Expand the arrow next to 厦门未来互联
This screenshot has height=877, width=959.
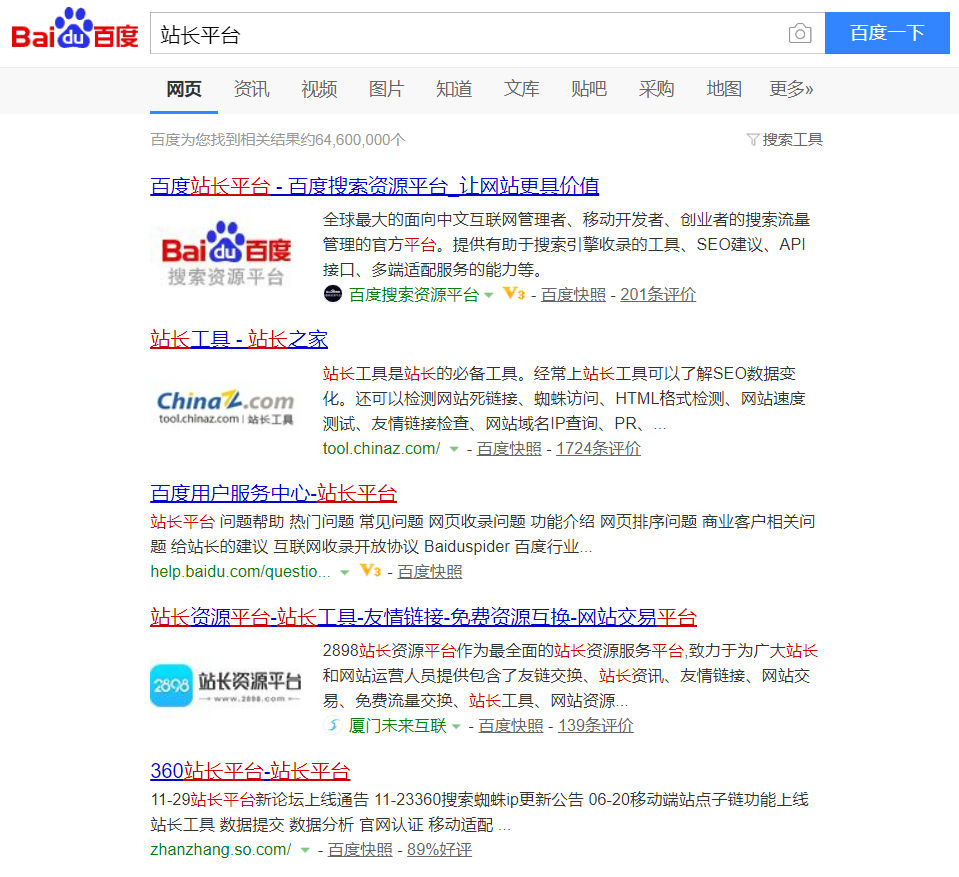point(456,727)
